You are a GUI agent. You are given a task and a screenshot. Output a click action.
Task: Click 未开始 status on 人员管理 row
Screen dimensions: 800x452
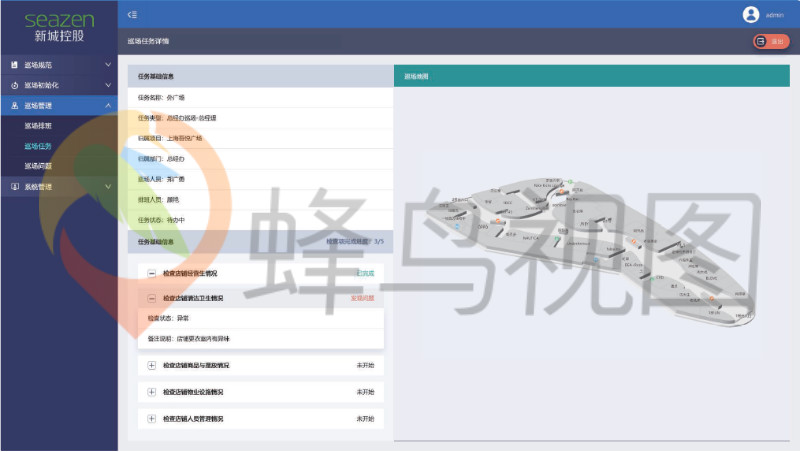pyautogui.click(x=365, y=419)
